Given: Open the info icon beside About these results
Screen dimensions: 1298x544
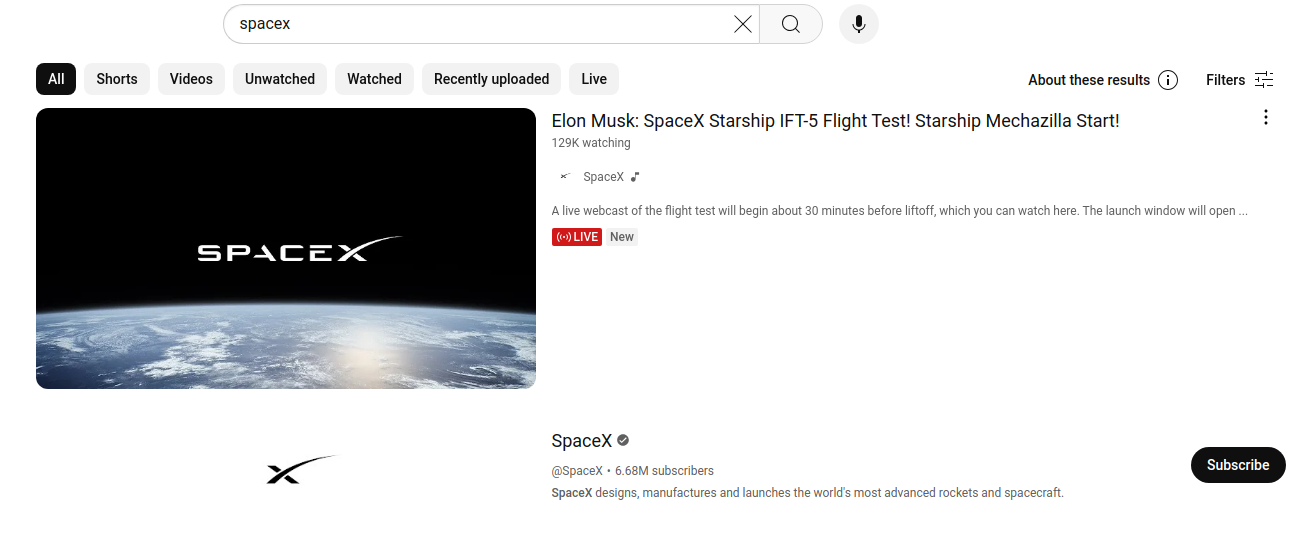Looking at the screenshot, I should [1168, 80].
